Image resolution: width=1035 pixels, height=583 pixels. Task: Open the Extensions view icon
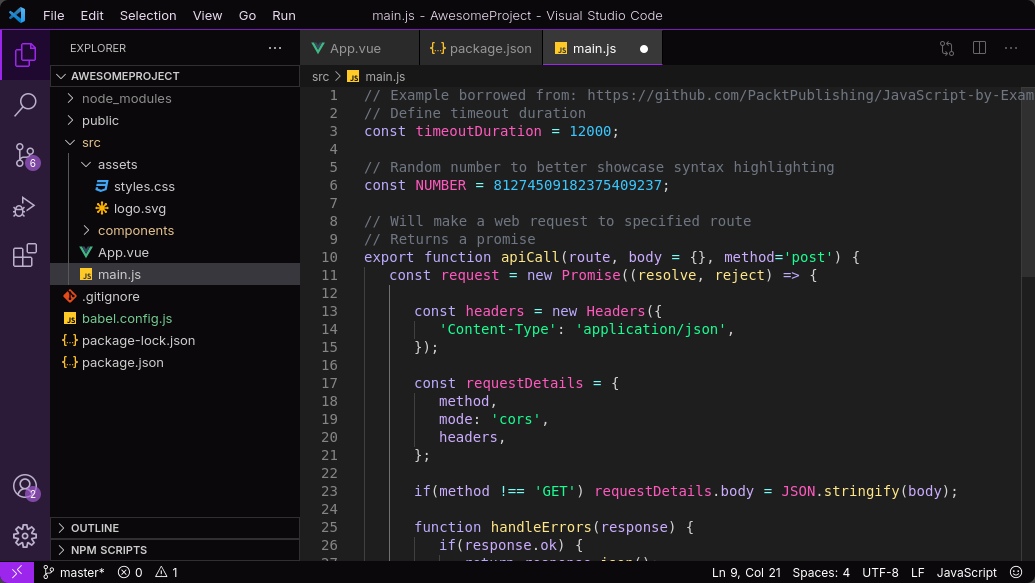pos(25,256)
